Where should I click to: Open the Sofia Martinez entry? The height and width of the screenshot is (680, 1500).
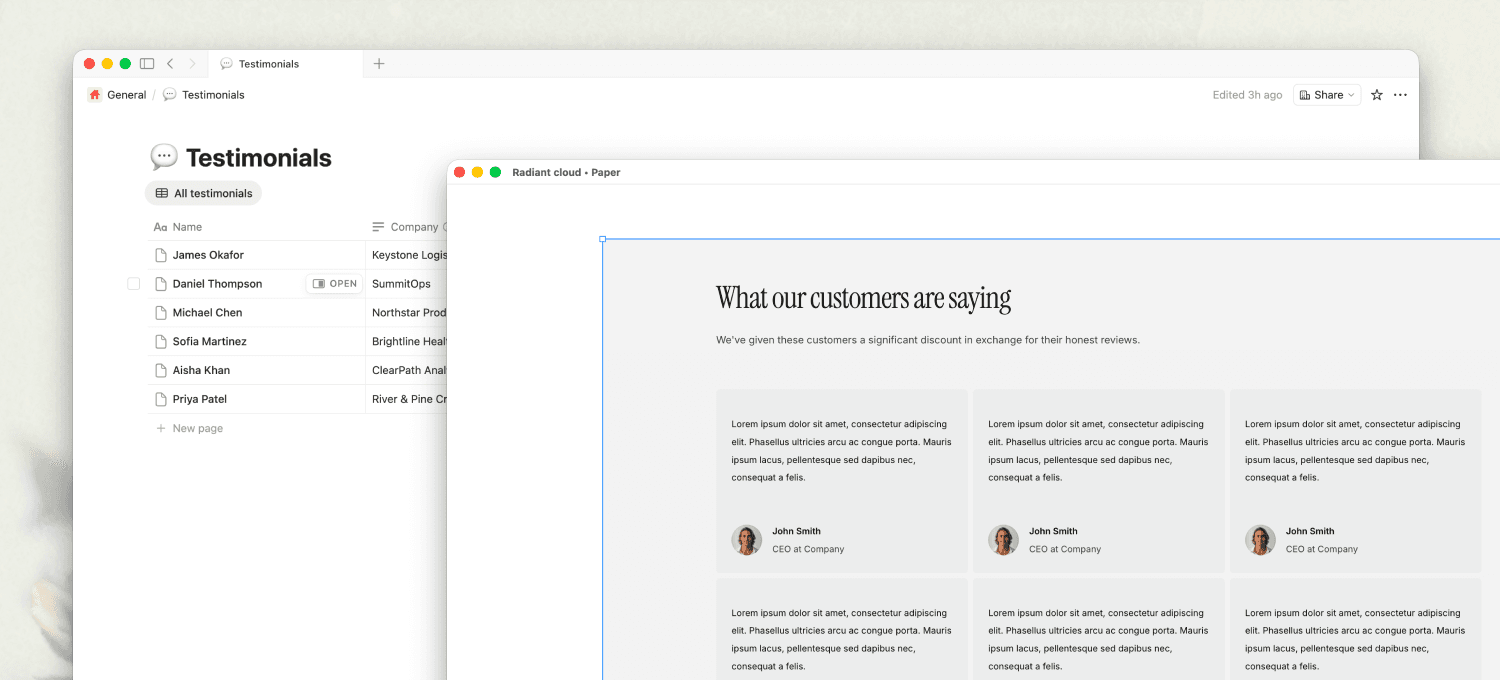tap(209, 342)
